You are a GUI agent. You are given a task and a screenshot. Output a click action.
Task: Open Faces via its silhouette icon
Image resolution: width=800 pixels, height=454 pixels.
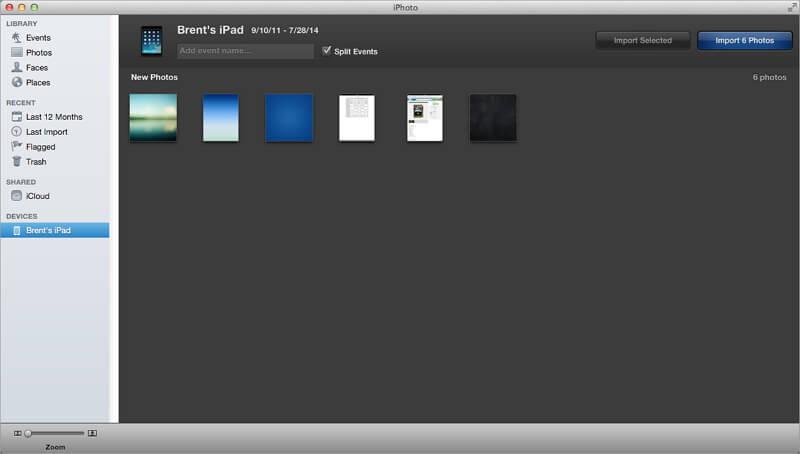(17, 68)
